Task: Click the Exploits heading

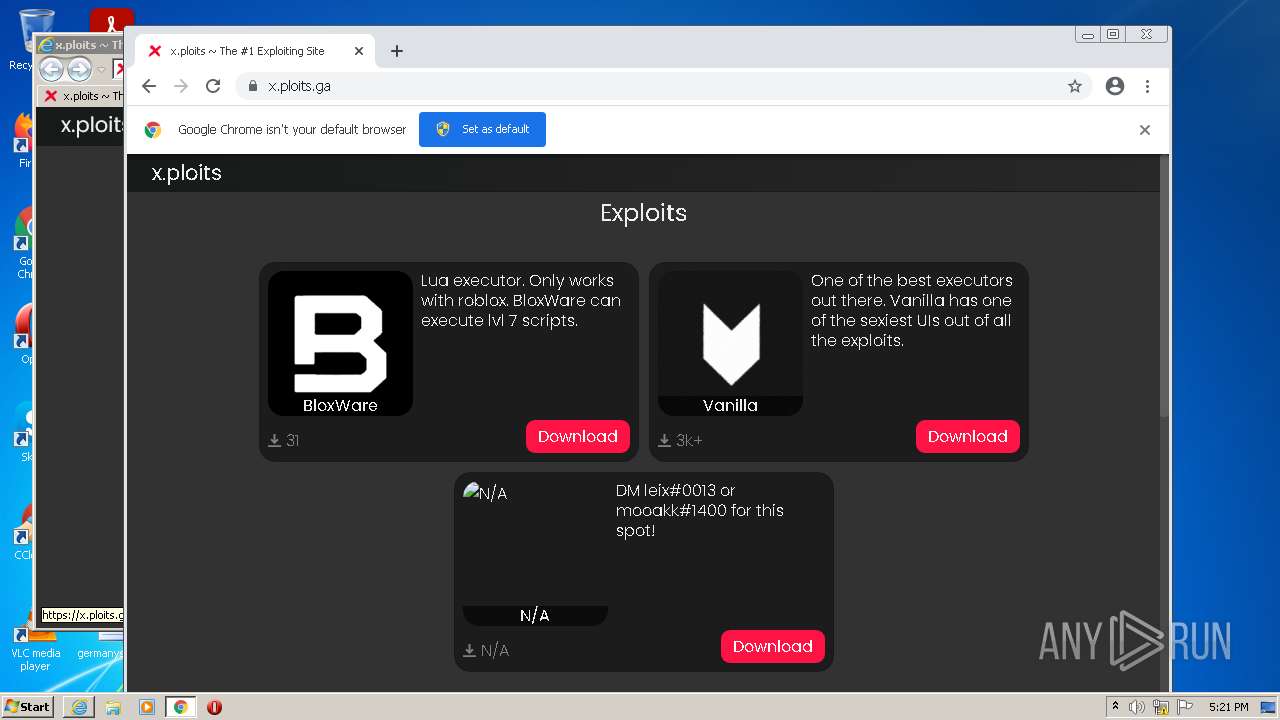Action: 643,213
